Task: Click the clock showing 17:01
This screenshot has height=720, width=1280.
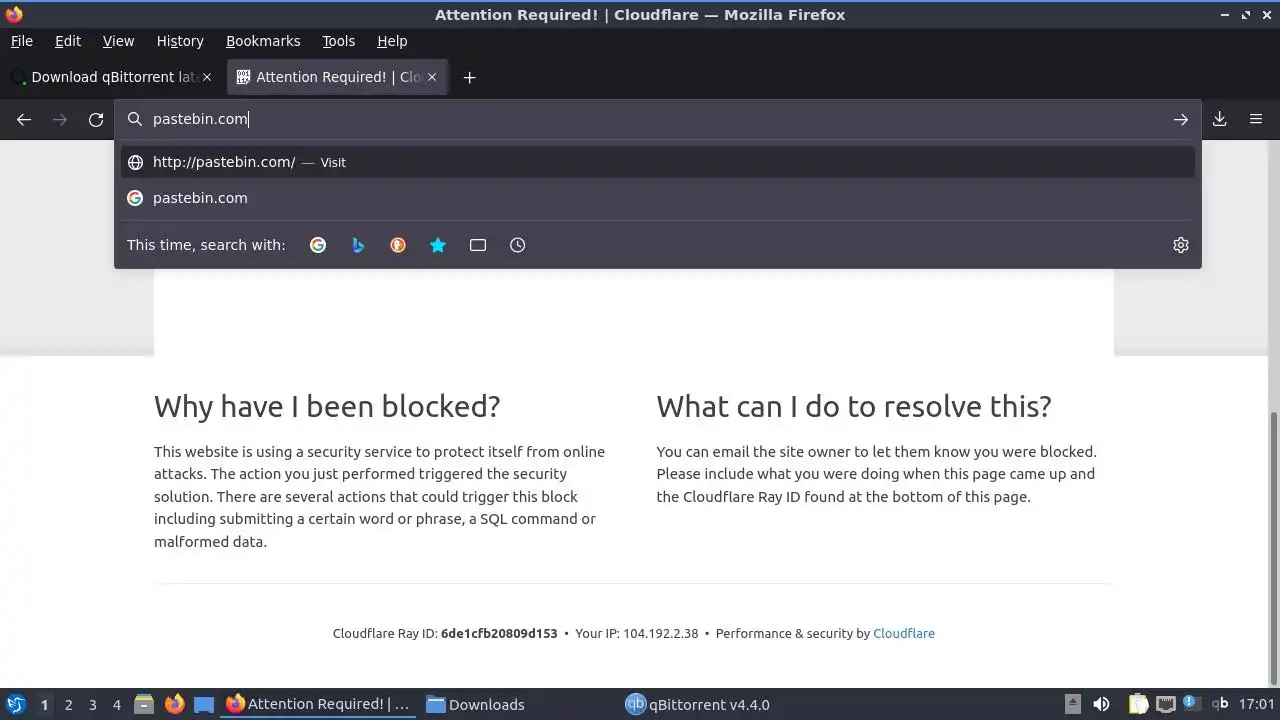Action: coord(1257,704)
